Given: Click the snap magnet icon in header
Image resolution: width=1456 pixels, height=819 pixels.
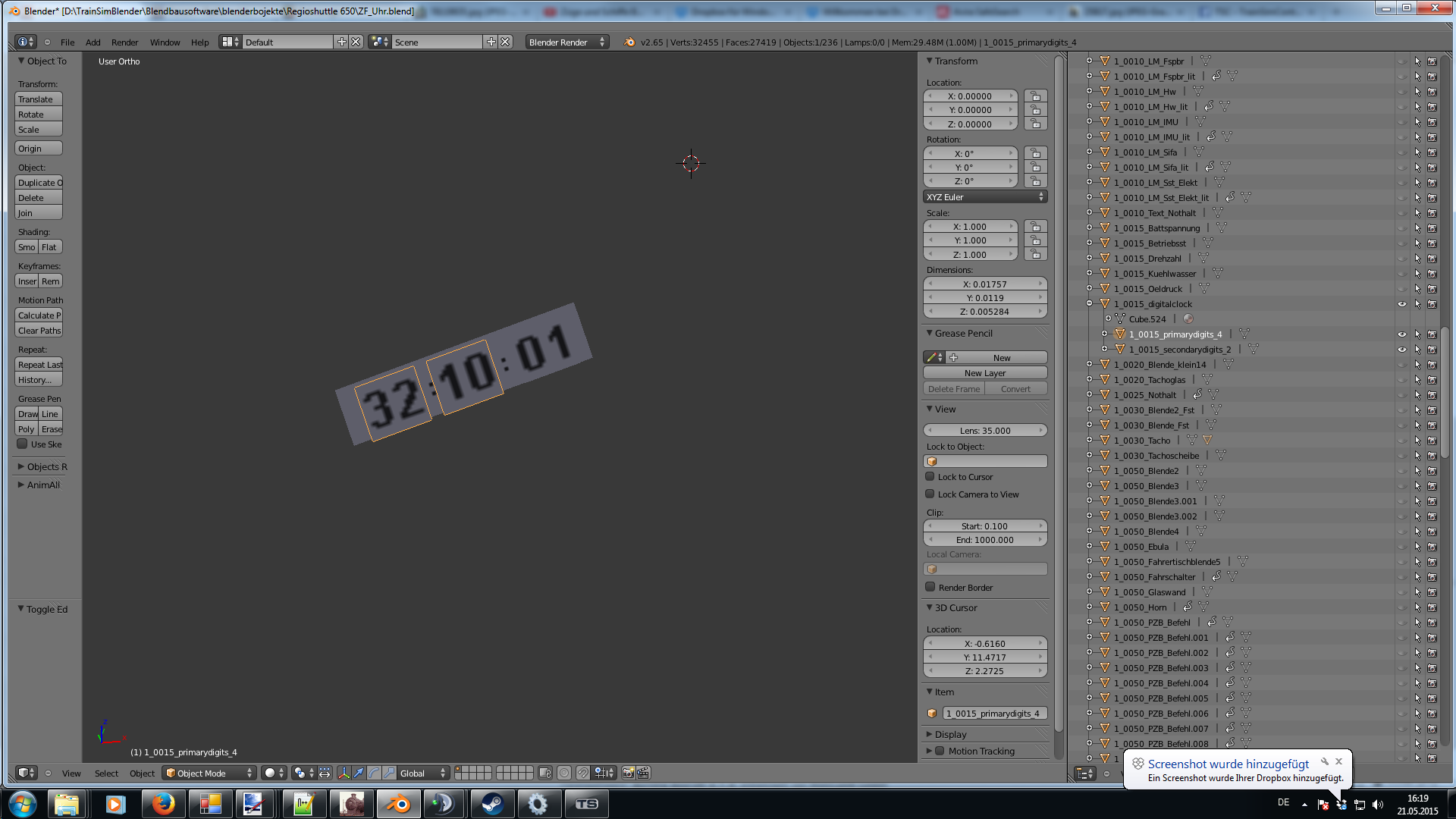Looking at the screenshot, I should click(x=582, y=773).
